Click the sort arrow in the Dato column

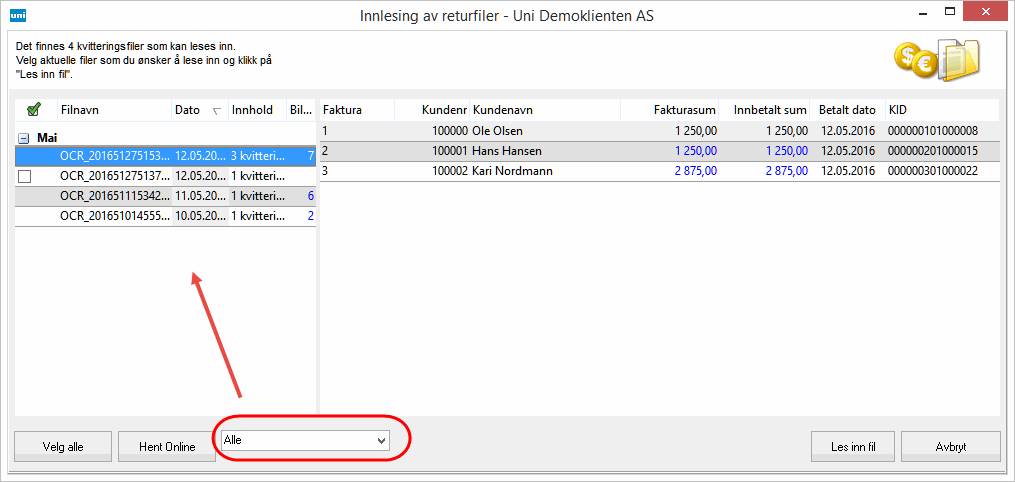[x=217, y=111]
